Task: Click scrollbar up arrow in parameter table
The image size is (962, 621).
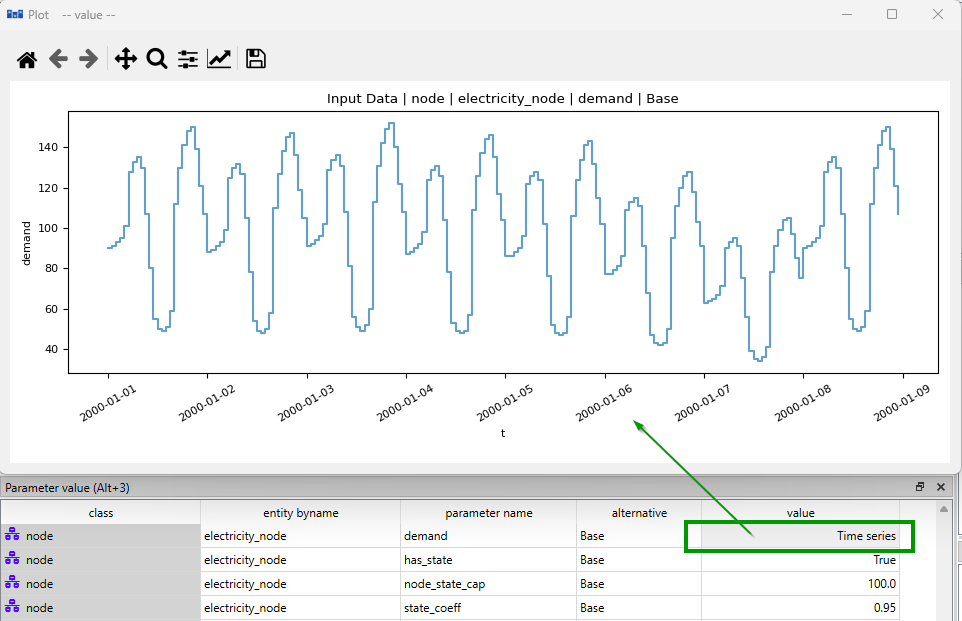Action: [x=943, y=509]
